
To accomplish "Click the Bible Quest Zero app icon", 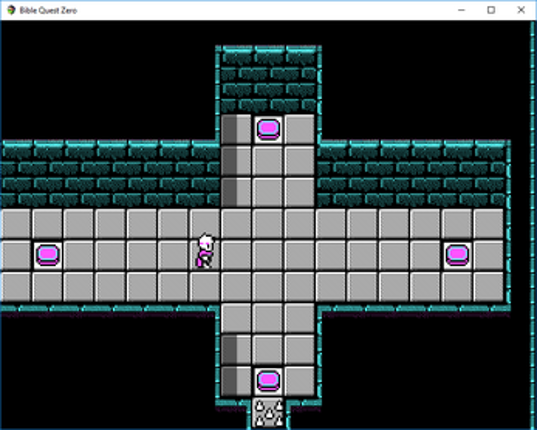I will pos(11,10).
